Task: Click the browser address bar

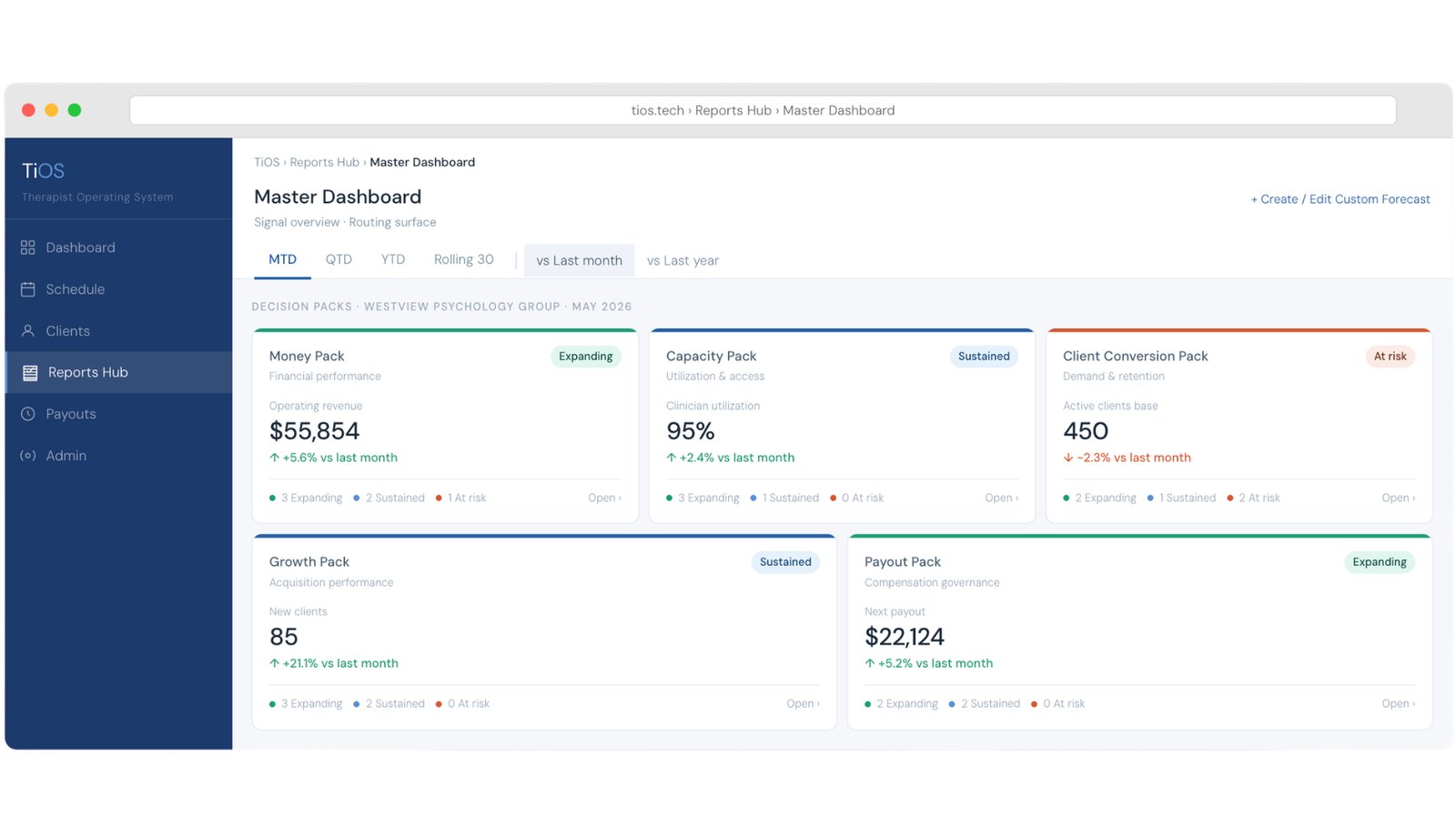Action: point(763,110)
